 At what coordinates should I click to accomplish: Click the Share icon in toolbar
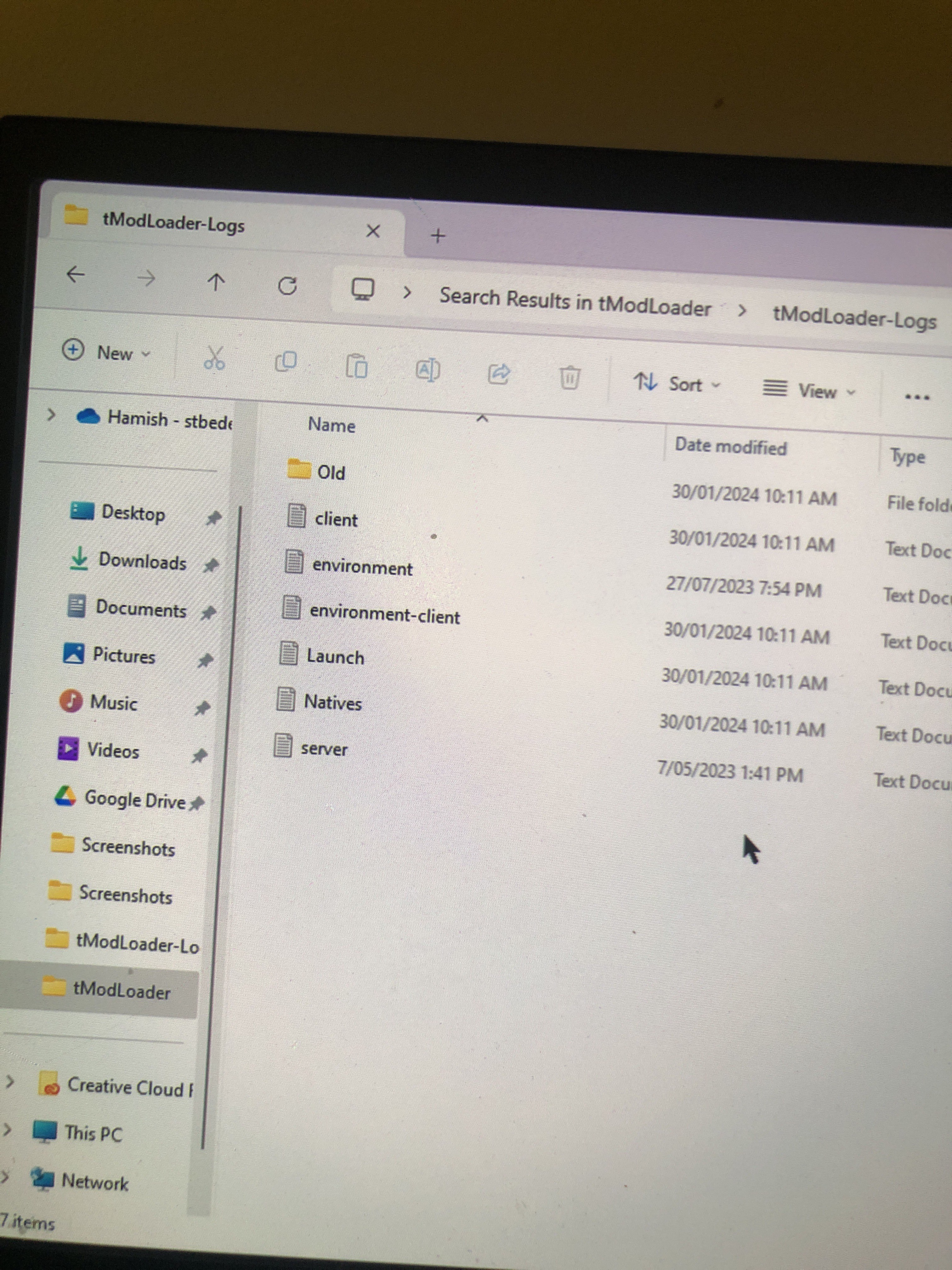(498, 374)
